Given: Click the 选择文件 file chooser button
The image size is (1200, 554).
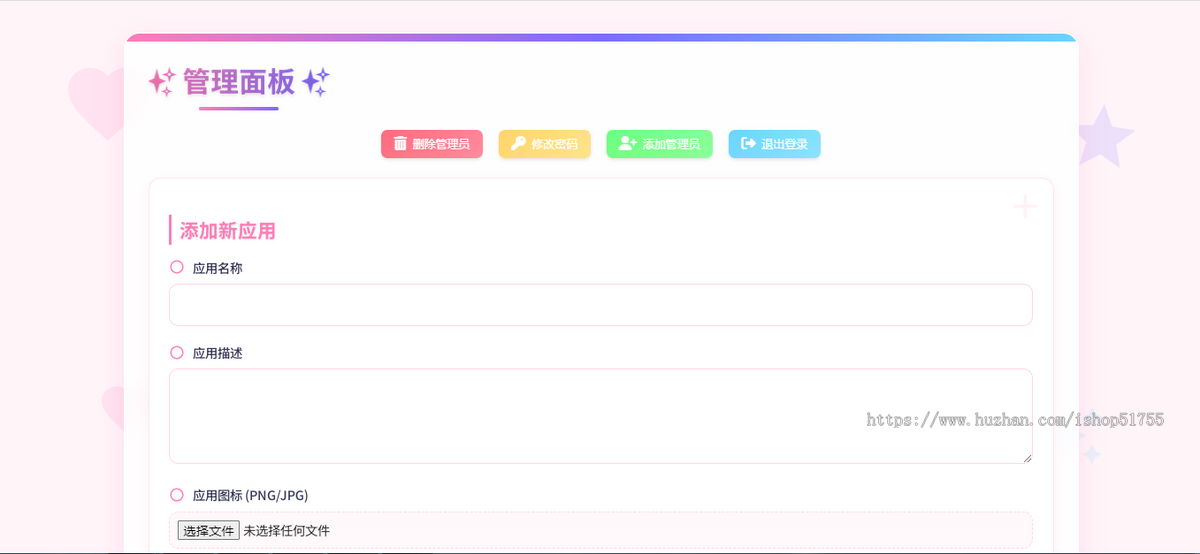Looking at the screenshot, I should coord(208,530).
